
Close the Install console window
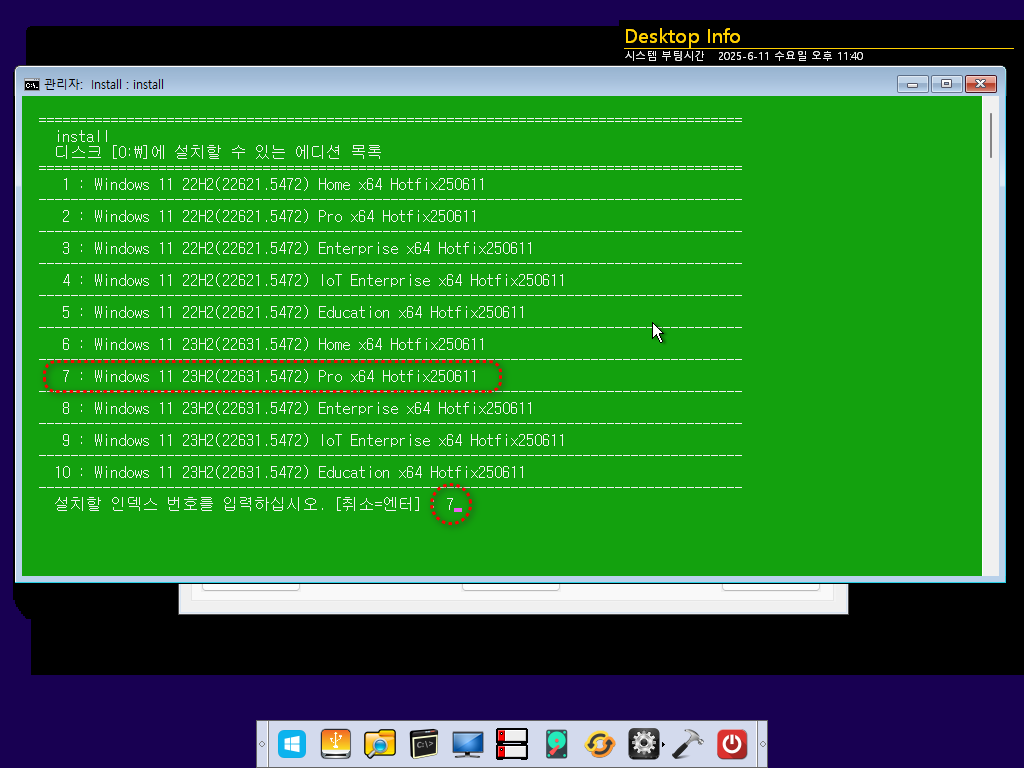click(x=980, y=84)
